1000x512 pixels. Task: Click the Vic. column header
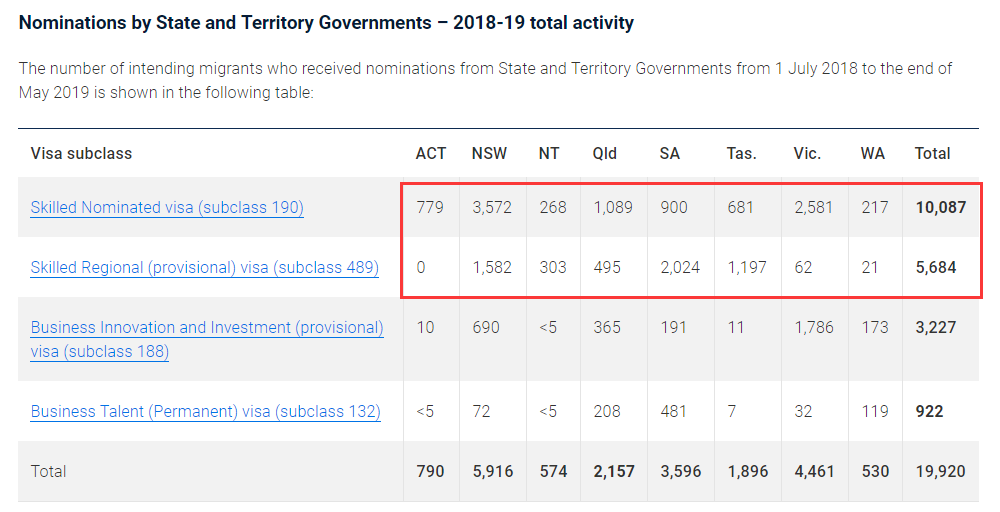click(807, 154)
